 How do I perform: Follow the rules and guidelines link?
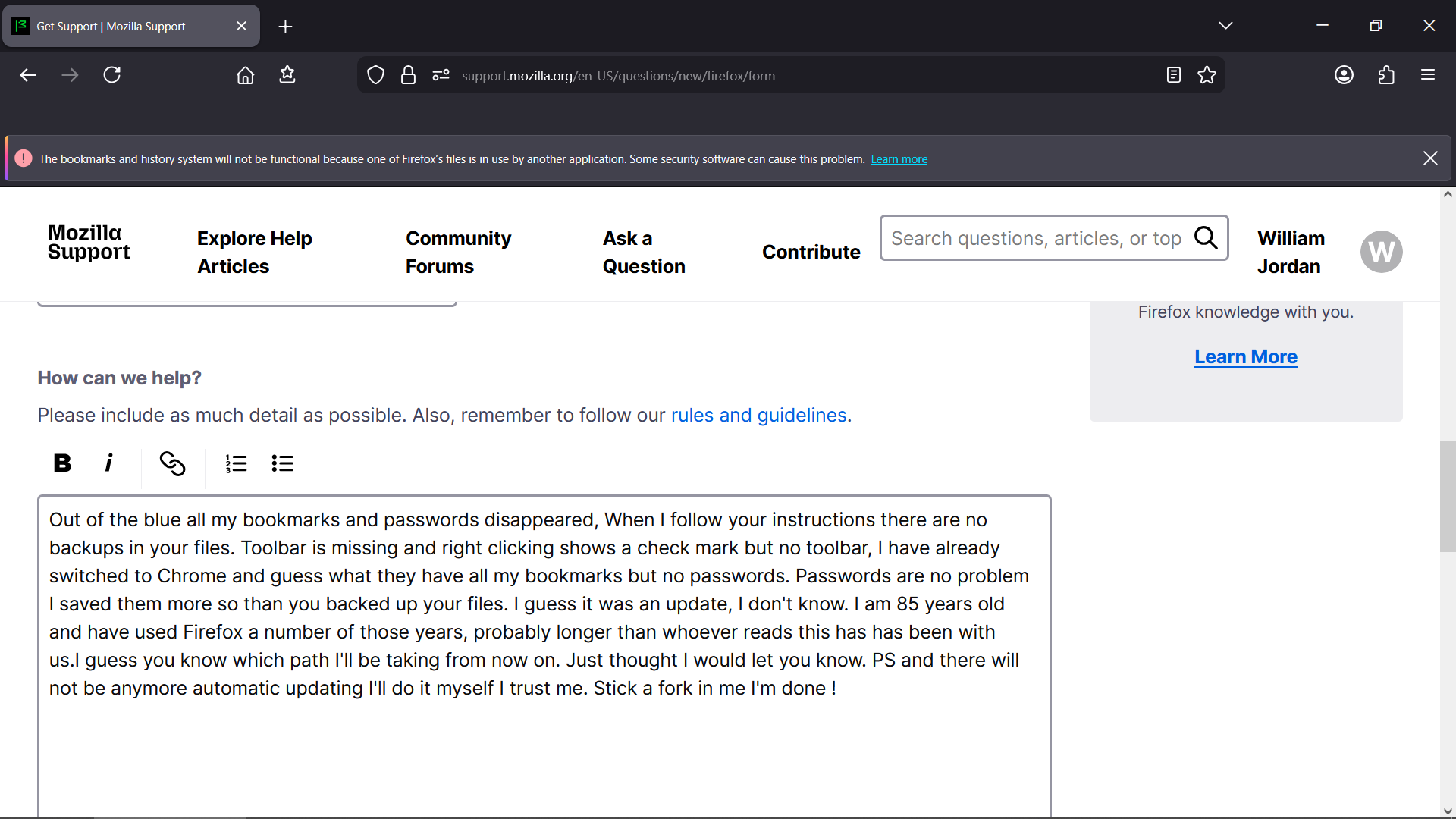758,416
